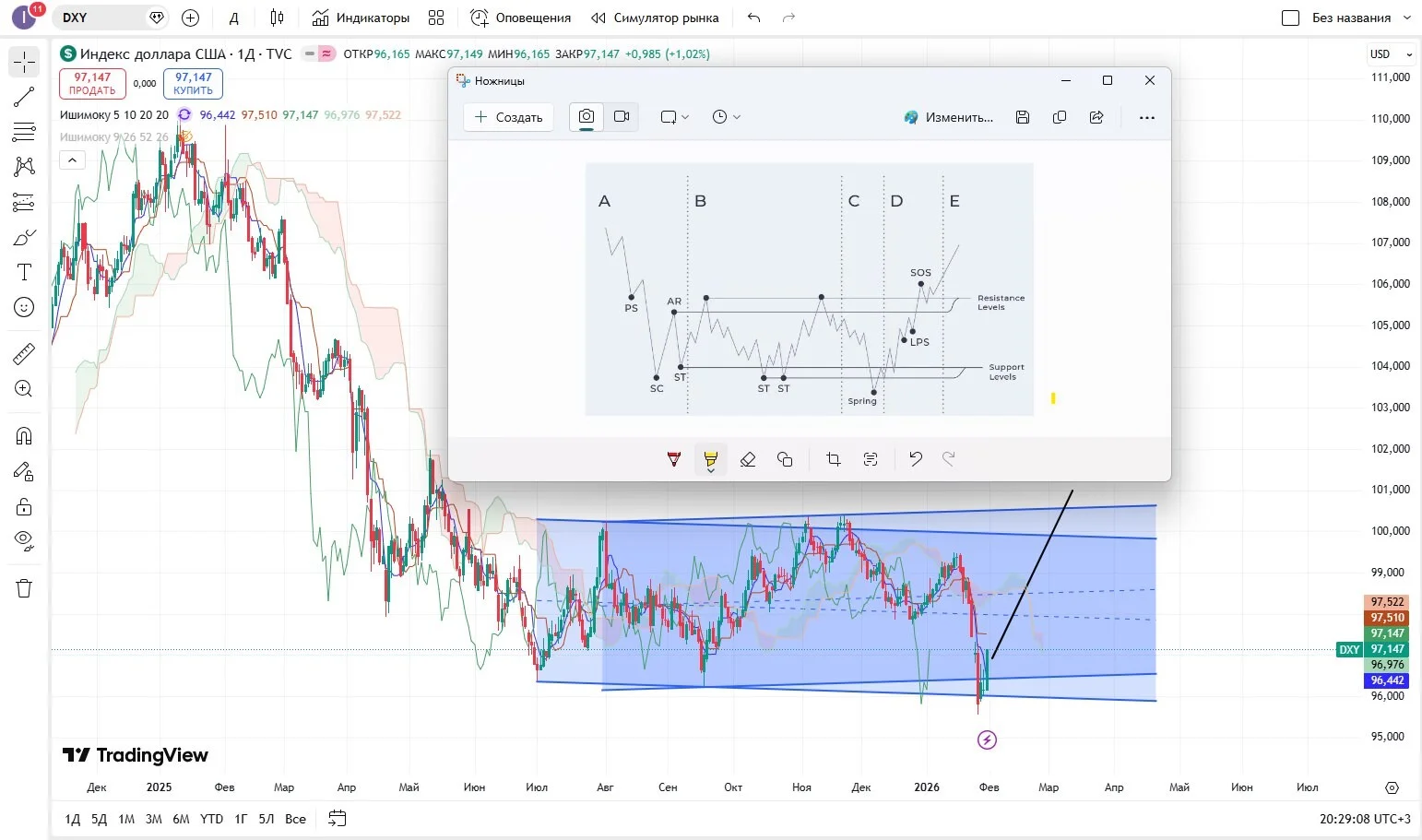Viewport: 1422px width, 840px height.
Task: Click Изменить in the Ножницы toolbar
Action: [x=949, y=117]
